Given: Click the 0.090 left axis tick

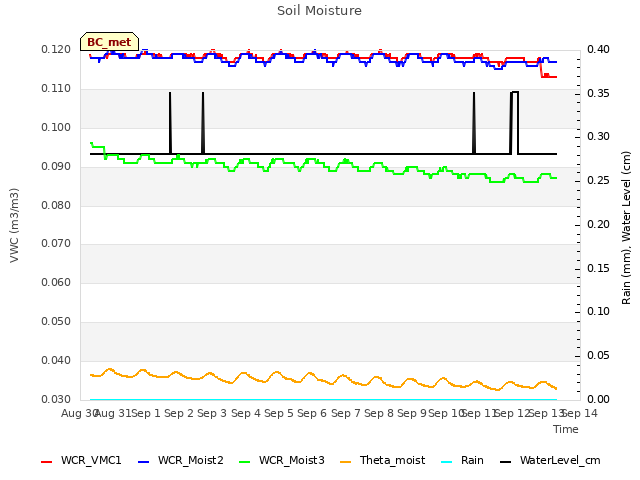Looking at the screenshot, I should (x=56, y=167).
